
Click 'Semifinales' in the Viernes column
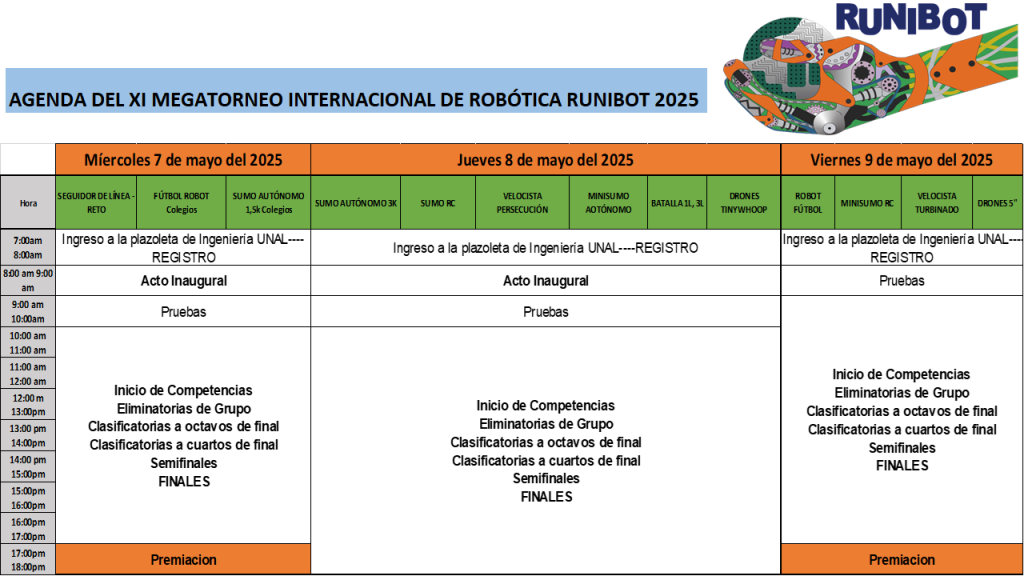coord(902,448)
